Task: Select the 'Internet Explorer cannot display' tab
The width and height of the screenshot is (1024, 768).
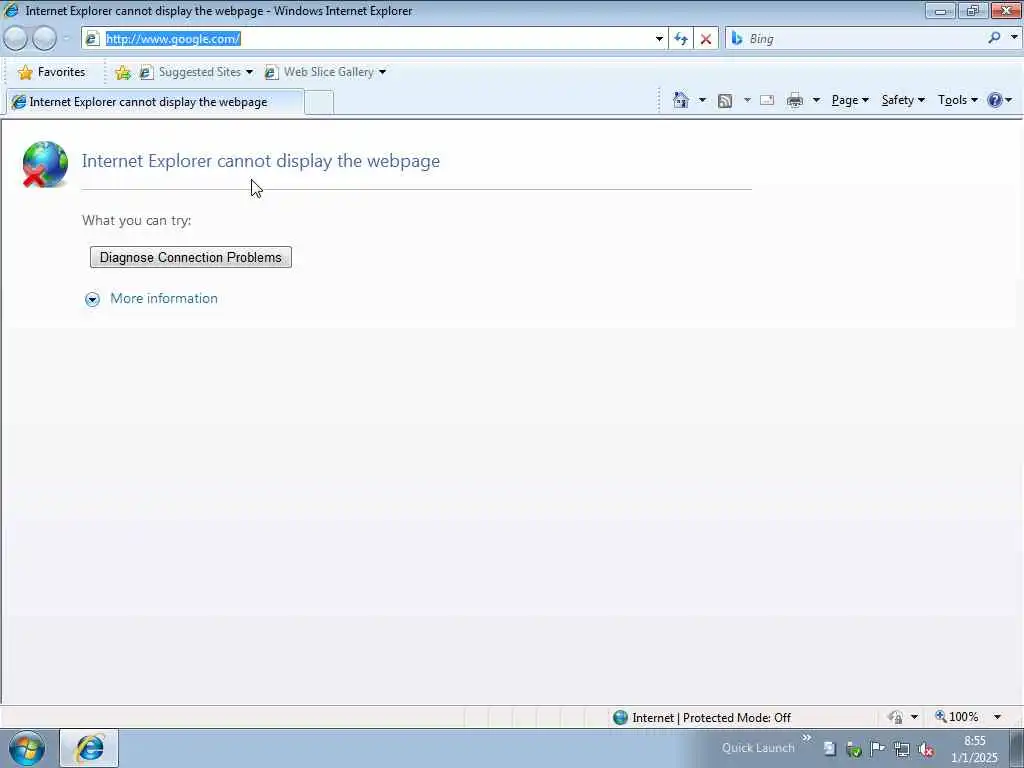Action: (x=154, y=102)
